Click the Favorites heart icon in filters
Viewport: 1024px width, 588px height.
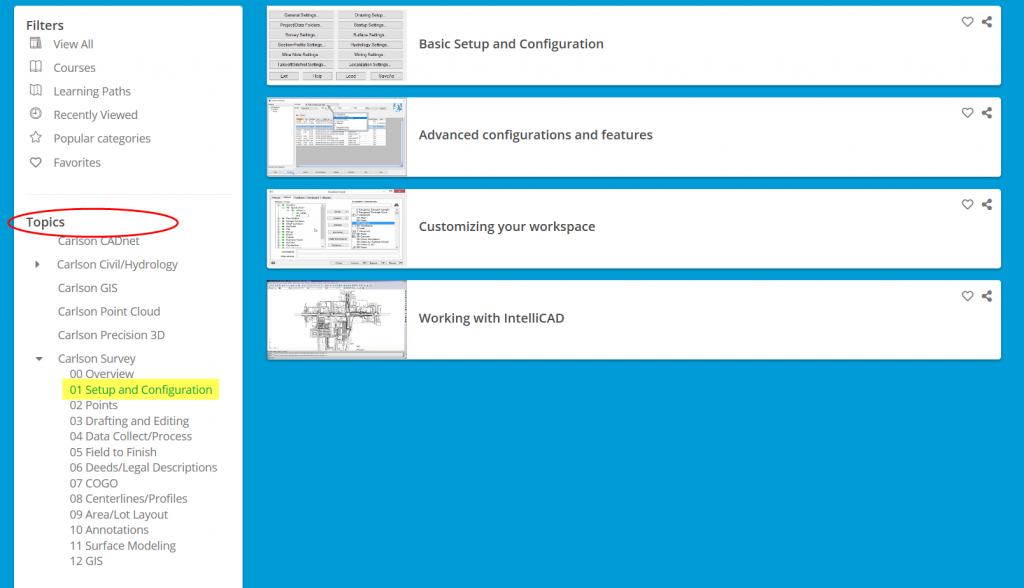pyautogui.click(x=36, y=162)
